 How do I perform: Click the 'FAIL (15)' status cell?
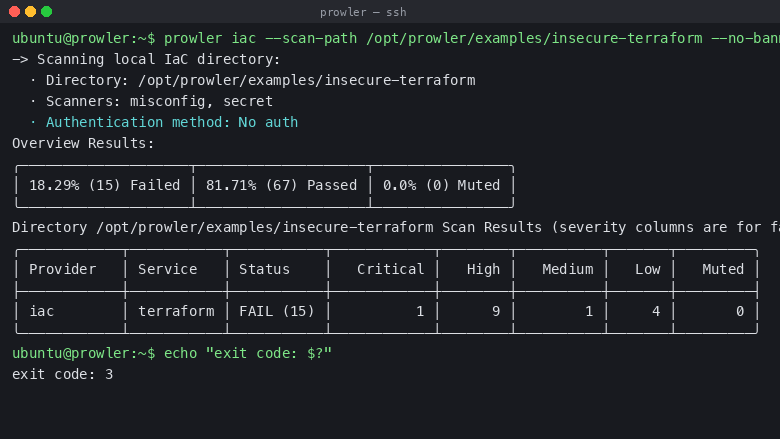point(277,311)
